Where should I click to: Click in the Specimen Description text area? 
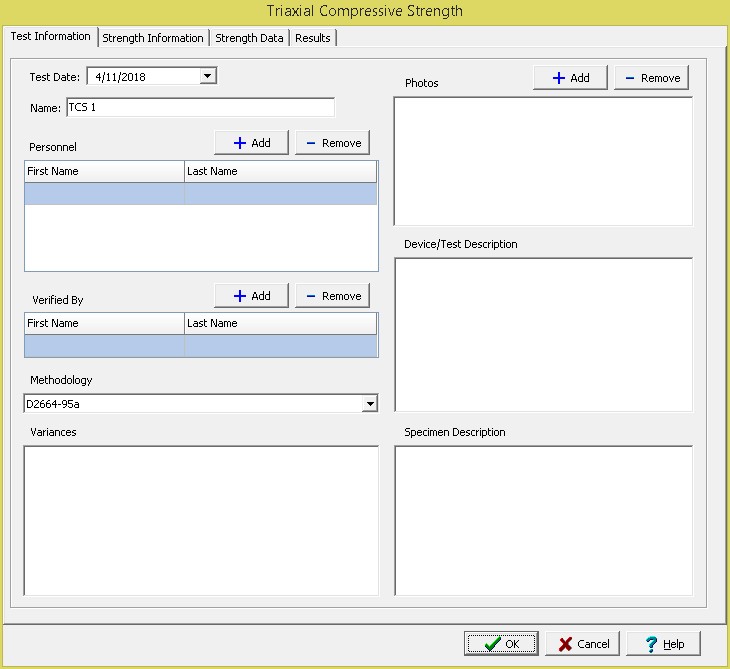(x=543, y=520)
